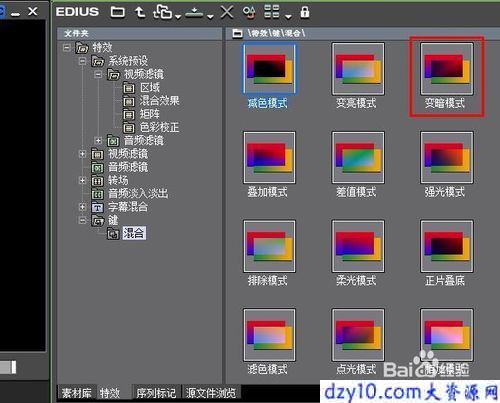Image resolution: width=500 pixels, height=403 pixels.
Task: Expand the top-level 视频滤镜 folder
Action: click(x=82, y=154)
